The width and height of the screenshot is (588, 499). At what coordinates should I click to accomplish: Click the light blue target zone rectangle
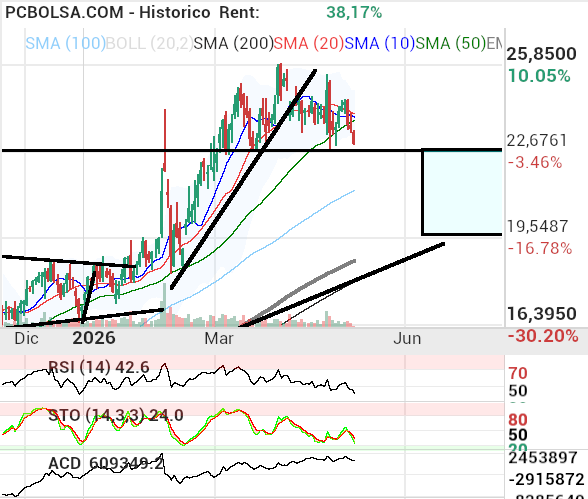[462, 192]
